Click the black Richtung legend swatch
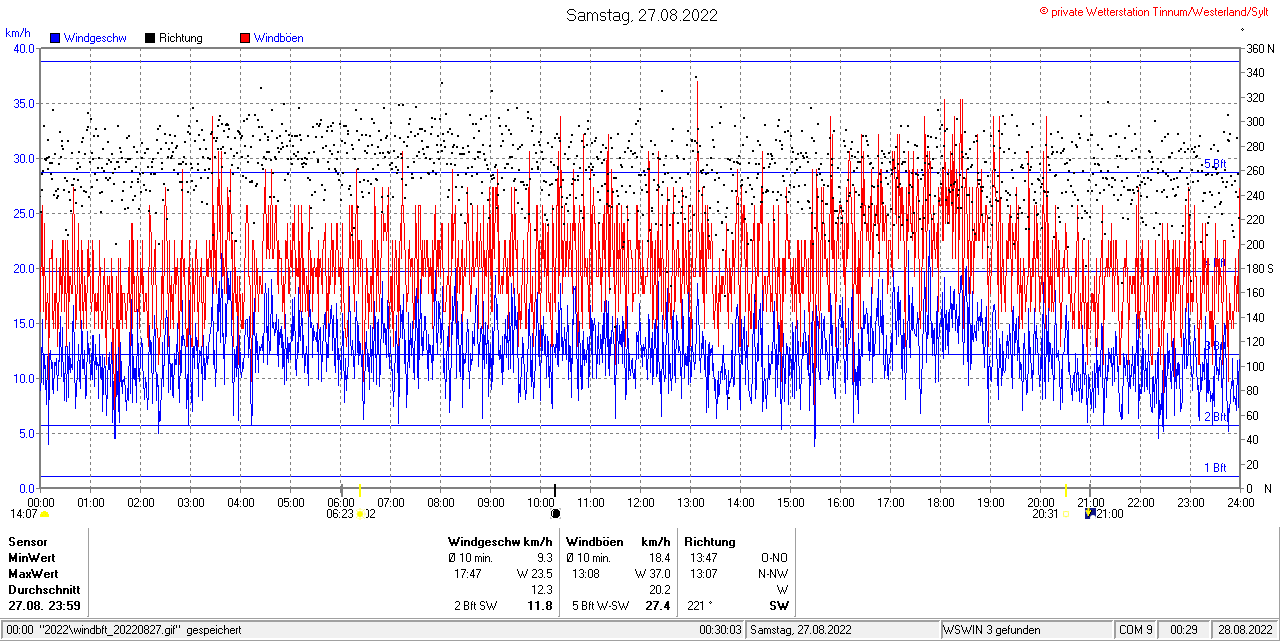This screenshot has height=641, width=1280. (150, 38)
